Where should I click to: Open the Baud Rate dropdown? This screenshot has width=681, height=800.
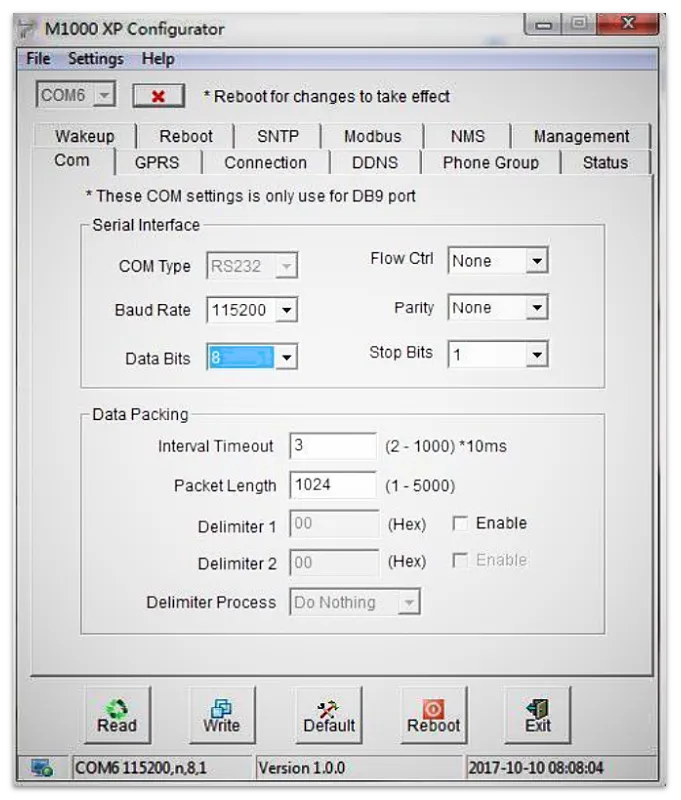[287, 311]
